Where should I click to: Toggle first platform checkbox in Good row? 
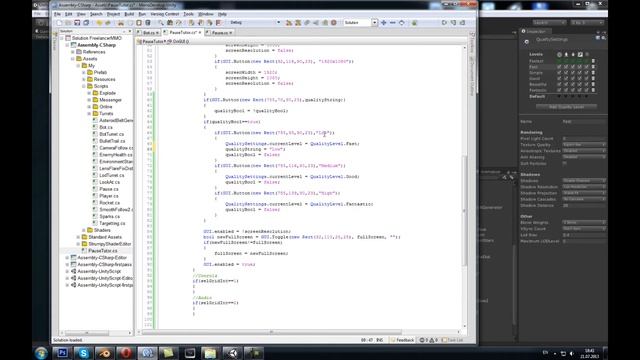tap(559, 78)
